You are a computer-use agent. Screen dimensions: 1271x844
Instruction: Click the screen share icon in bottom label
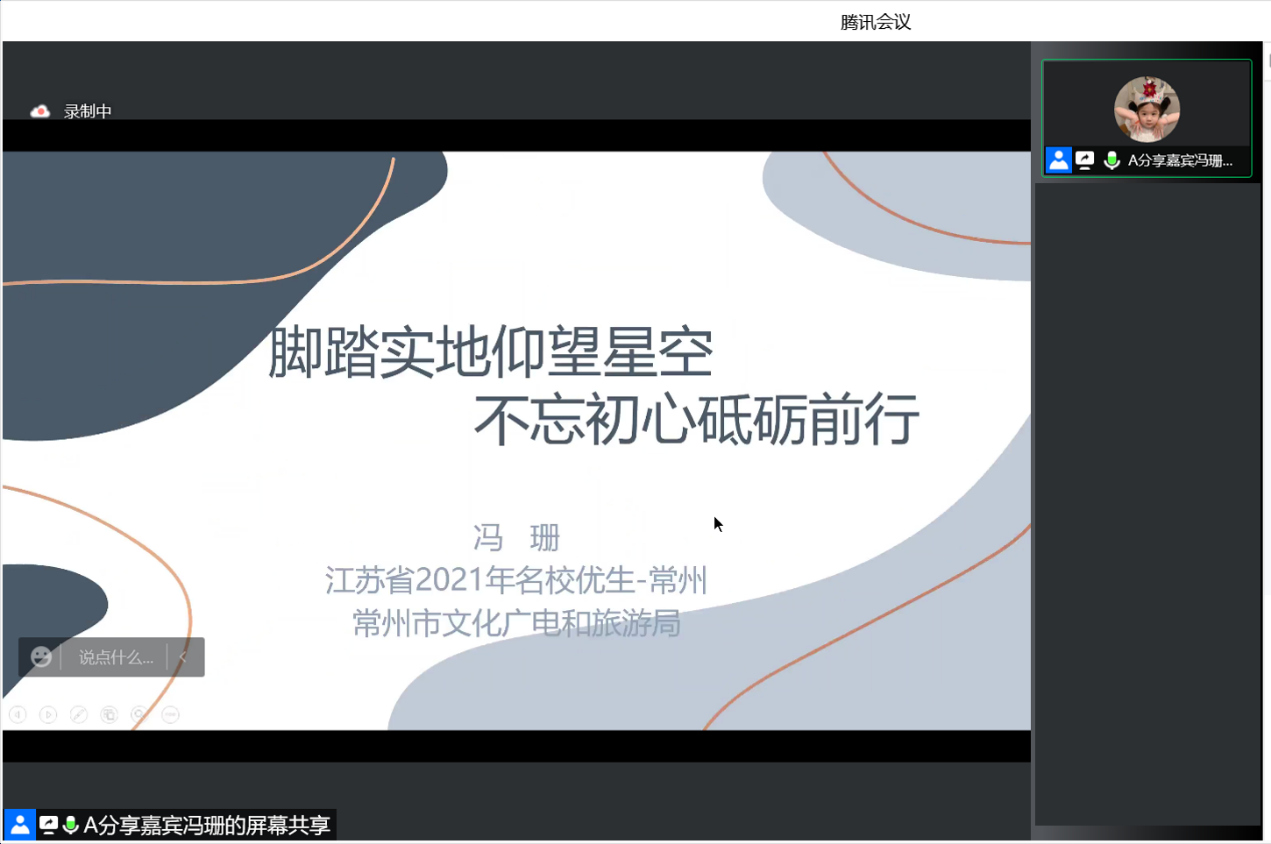[48, 825]
